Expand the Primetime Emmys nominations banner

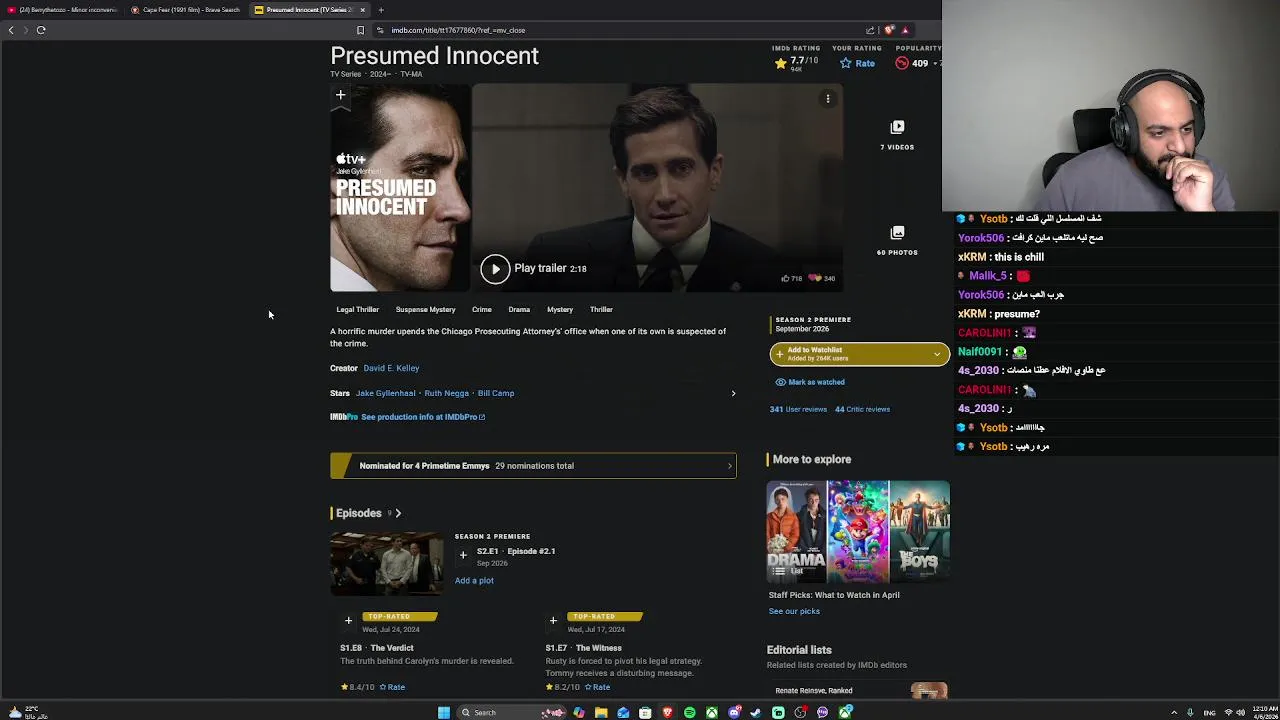tap(533, 465)
